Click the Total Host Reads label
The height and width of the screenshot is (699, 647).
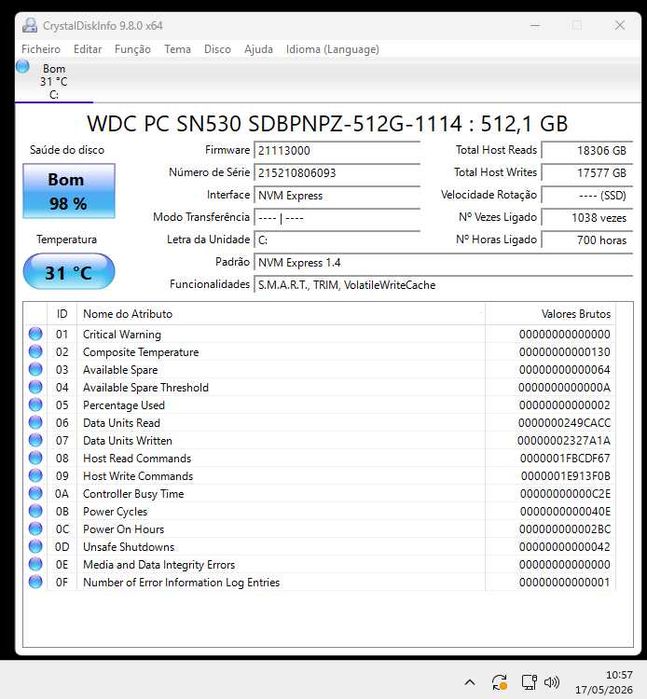tap(496, 150)
